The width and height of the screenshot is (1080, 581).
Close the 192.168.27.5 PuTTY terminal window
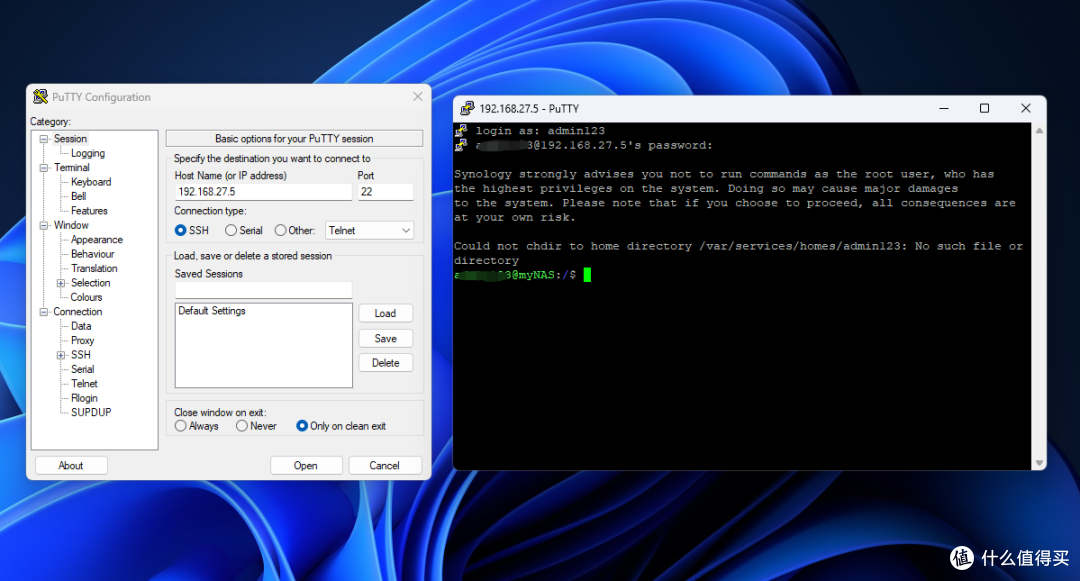coord(1026,108)
